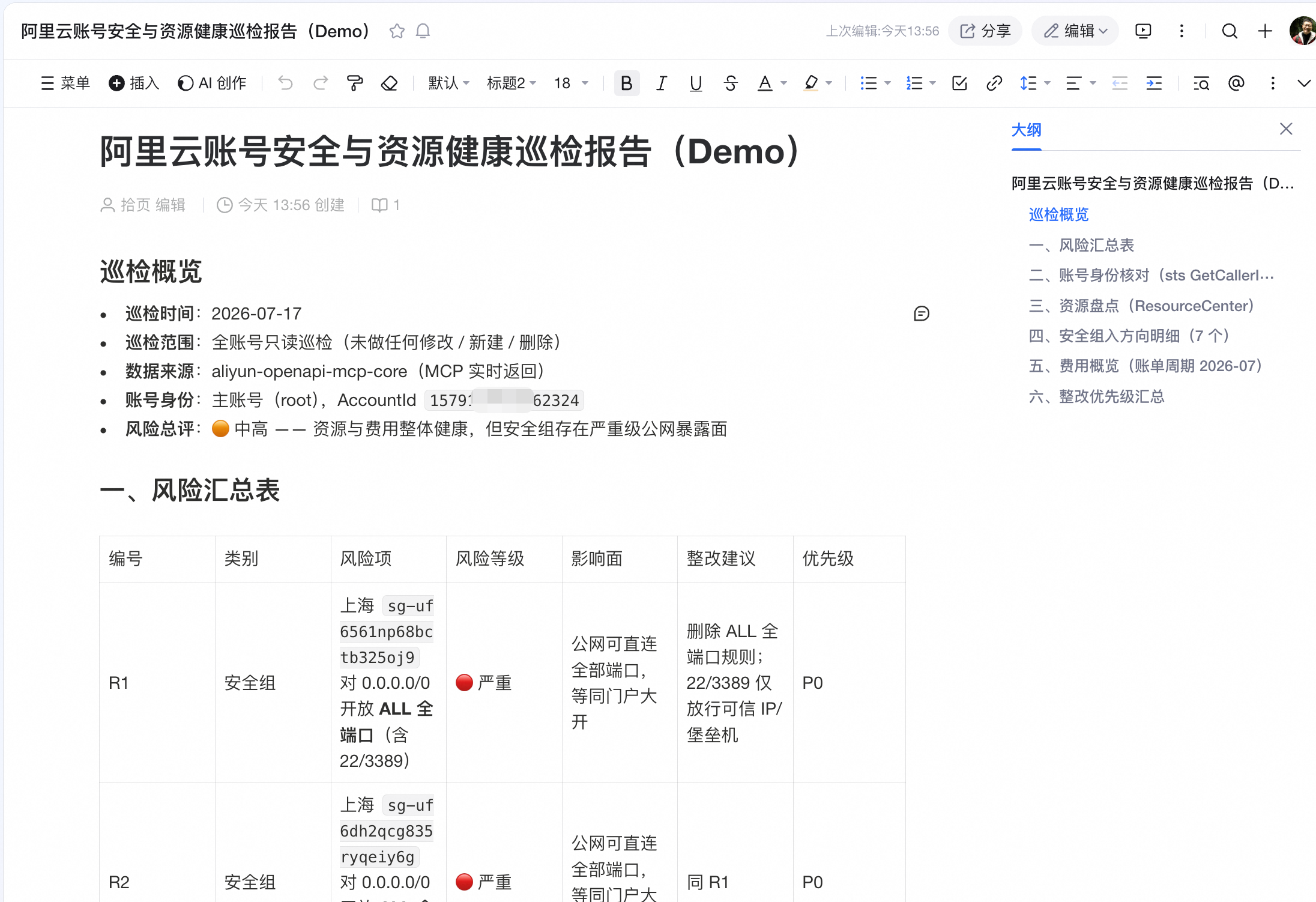Click the 拾页 编辑 author label
Image resolution: width=1316 pixels, height=902 pixels.
[x=143, y=205]
